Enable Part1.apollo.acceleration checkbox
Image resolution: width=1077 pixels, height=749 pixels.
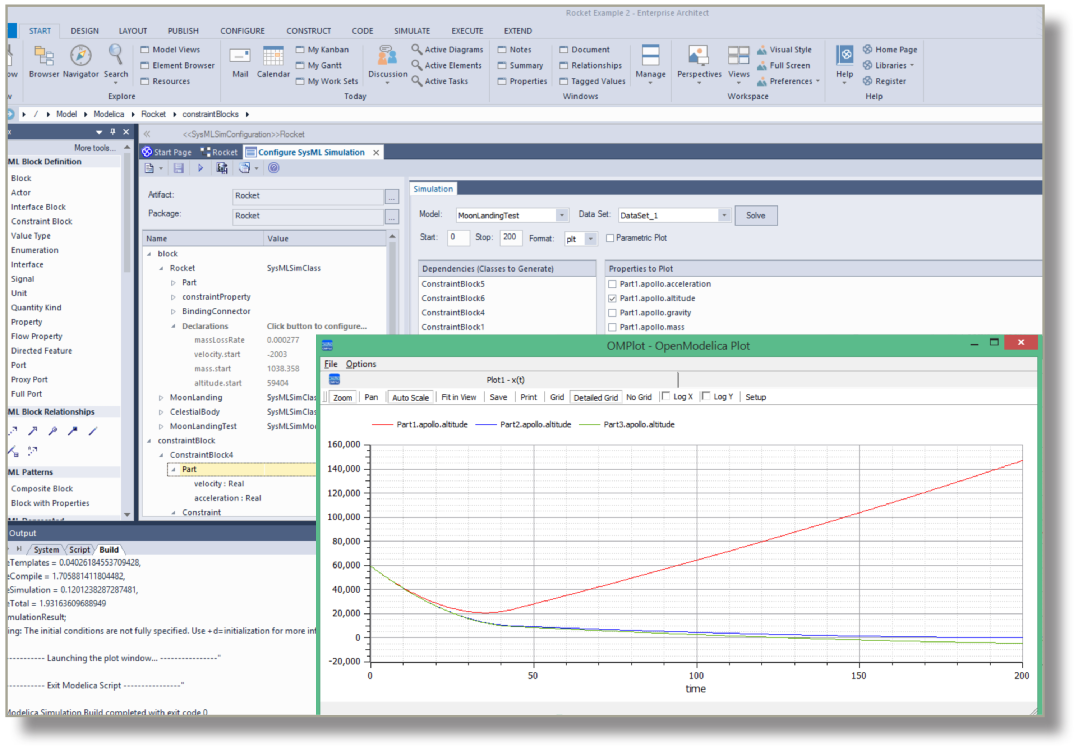pos(613,285)
